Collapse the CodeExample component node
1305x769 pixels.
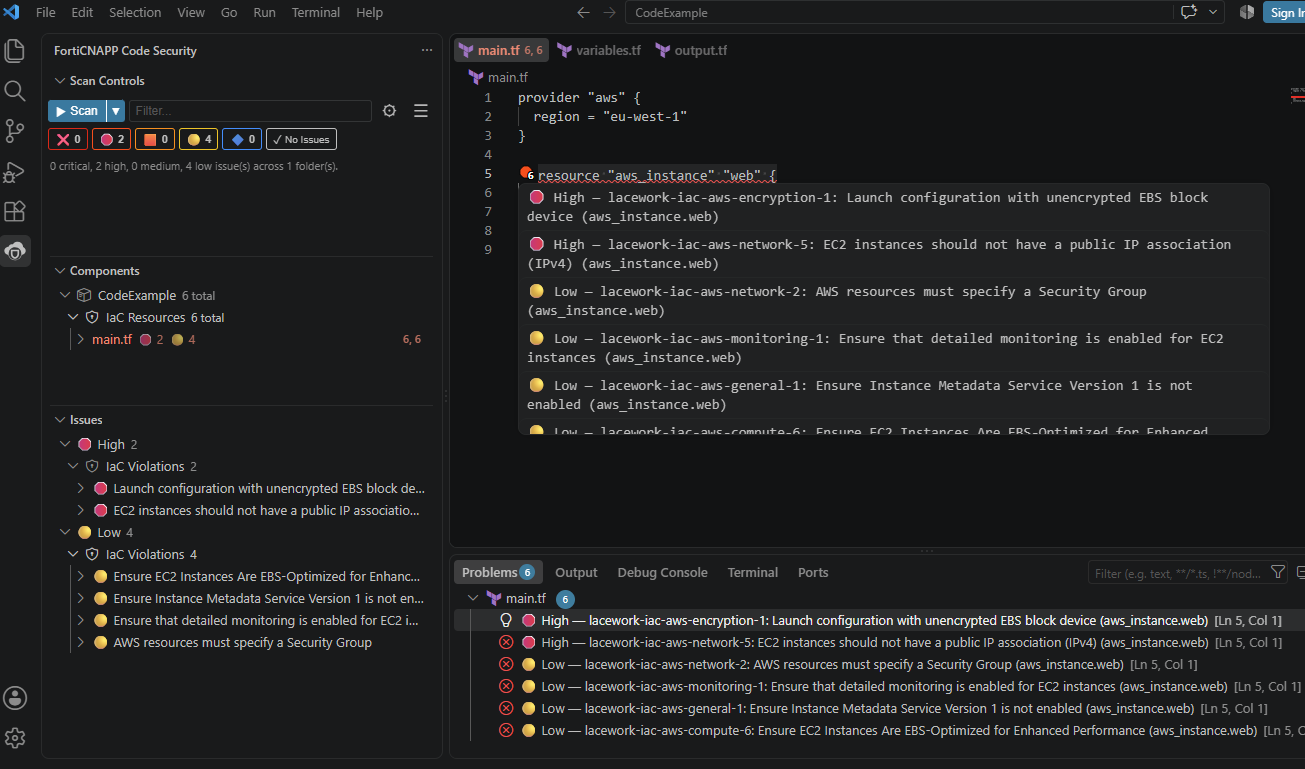[66, 296]
